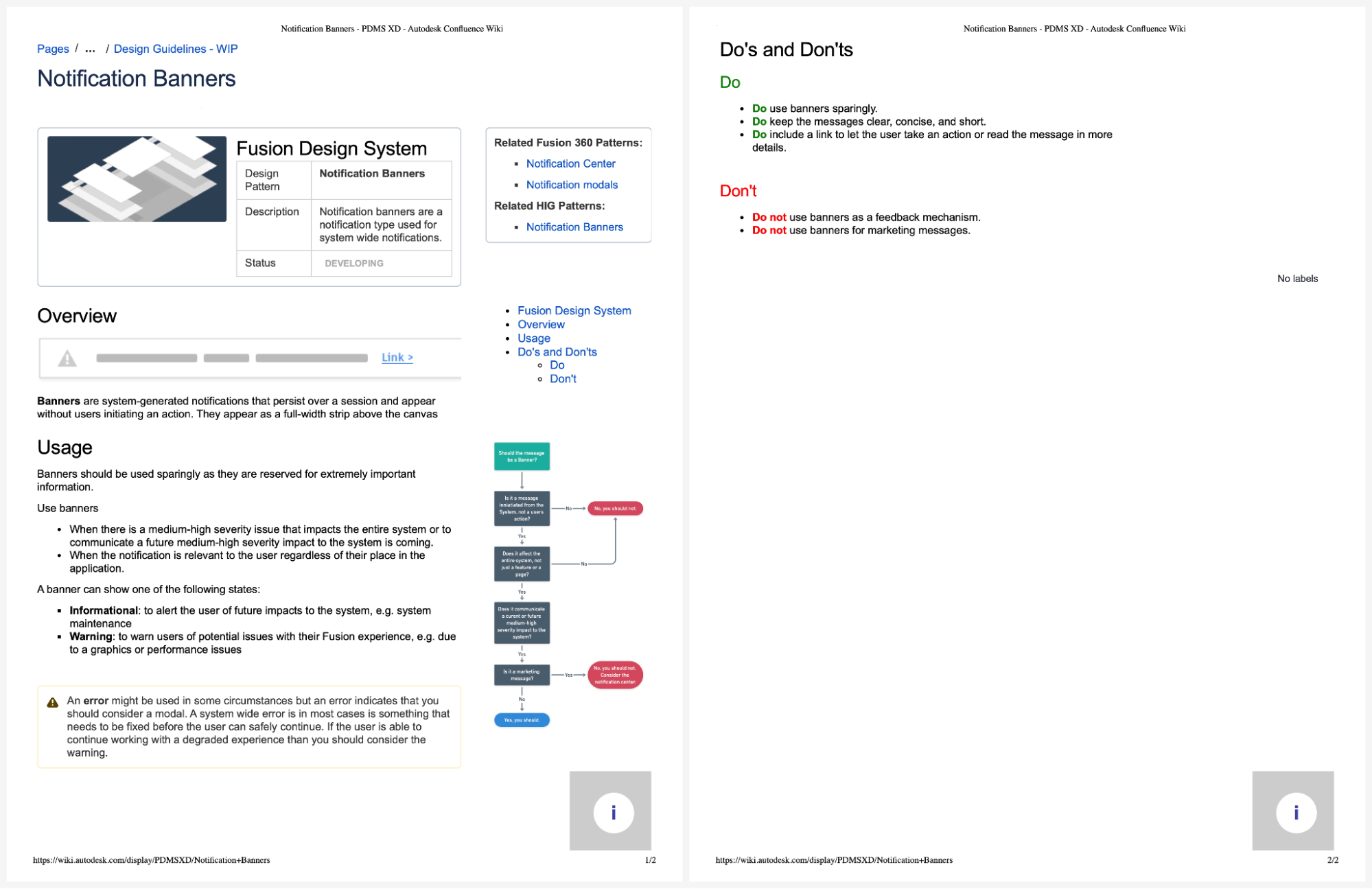Click the 'Status' table cell label
This screenshot has height=889, width=1372.
(260, 263)
